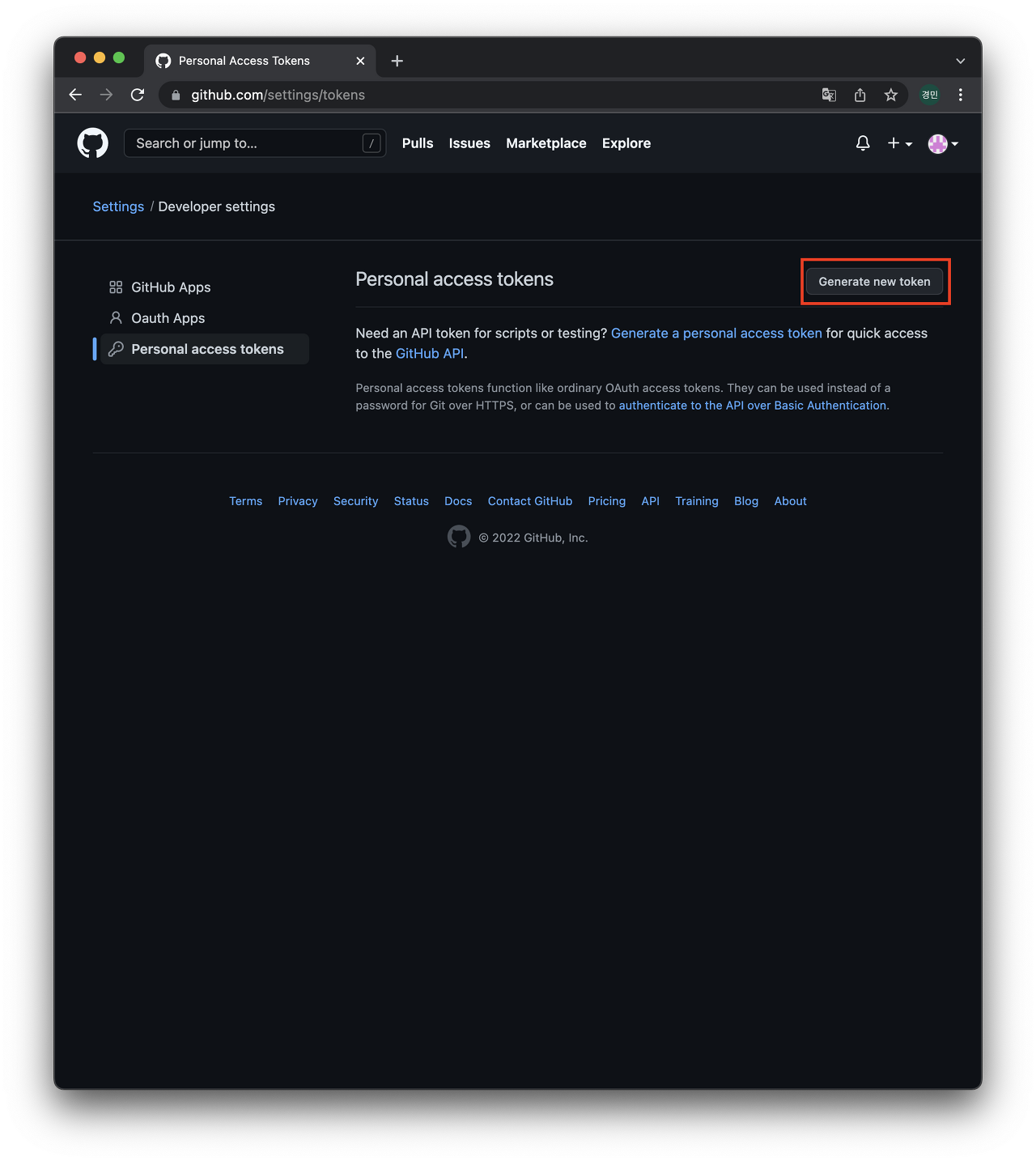The image size is (1036, 1161).
Task: Open Training footer link
Action: 697,501
